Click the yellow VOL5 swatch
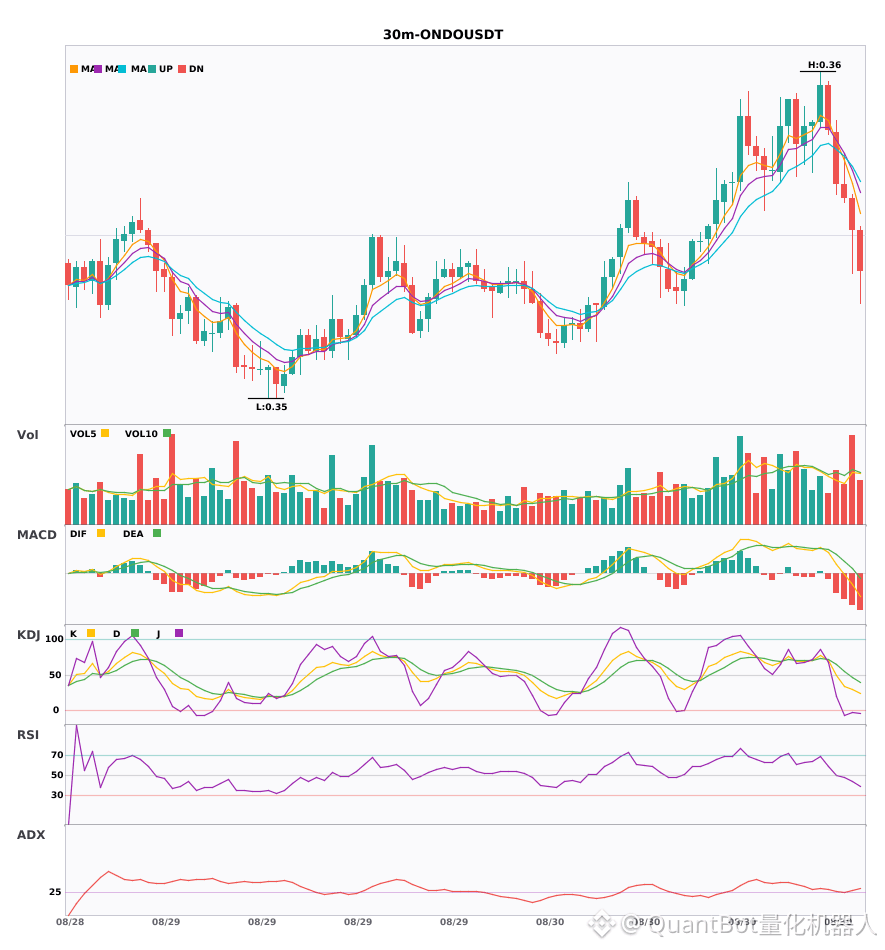Viewport: 885px width, 950px height. [105, 433]
